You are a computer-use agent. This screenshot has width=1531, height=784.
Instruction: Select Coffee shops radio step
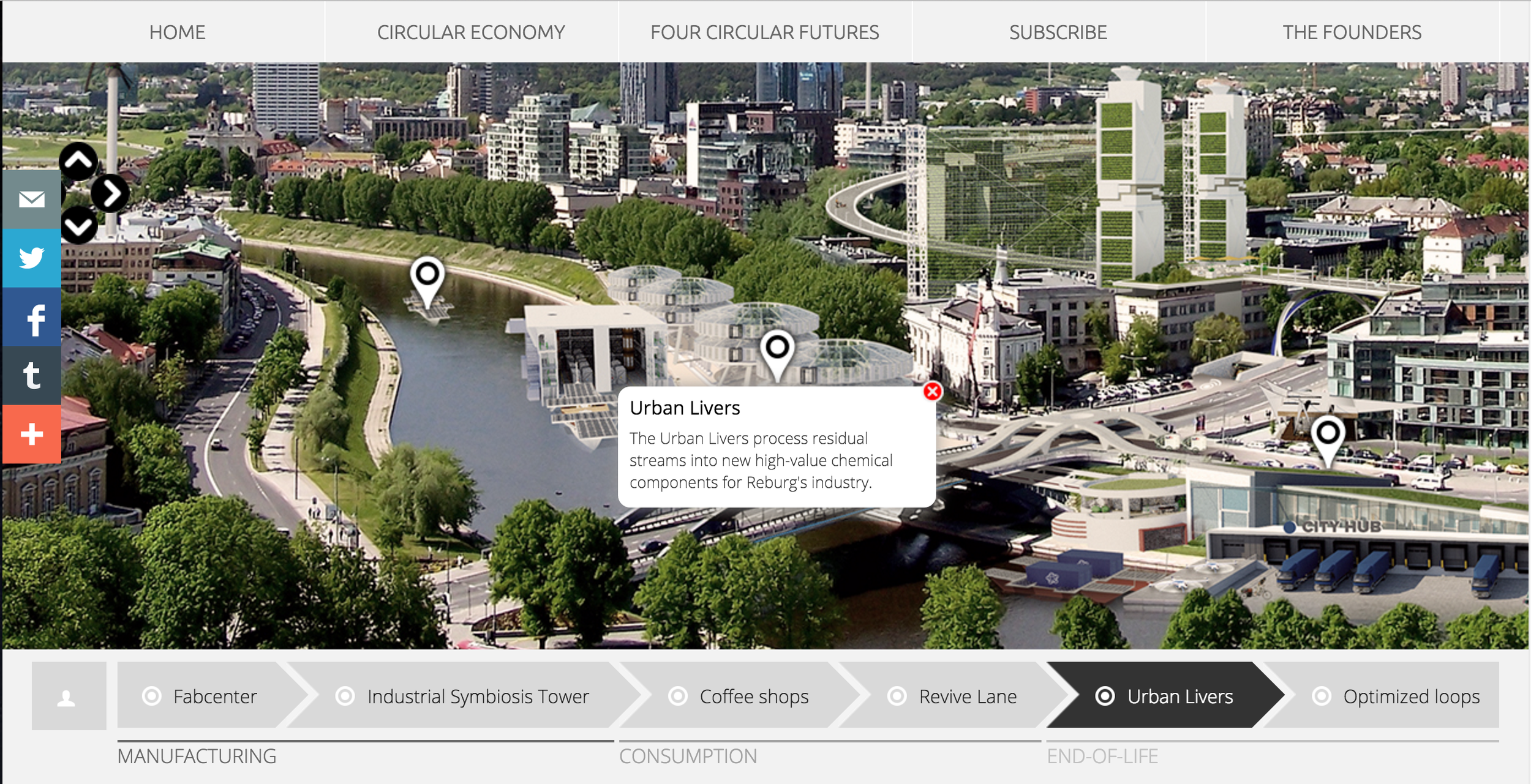pyautogui.click(x=678, y=696)
